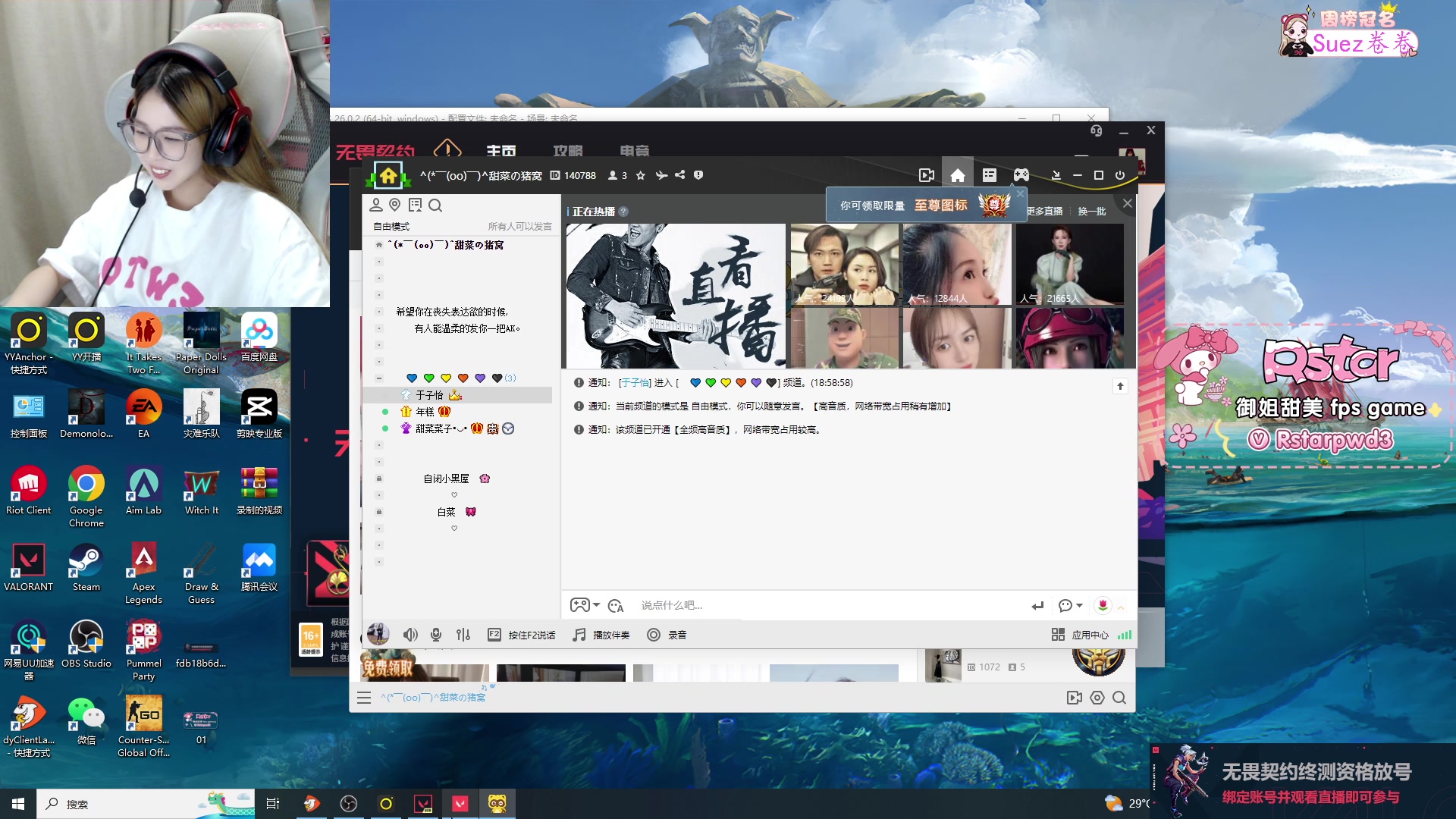Click the mini-mode download arrow icon
Screen dimensions: 1456x819
[1056, 175]
